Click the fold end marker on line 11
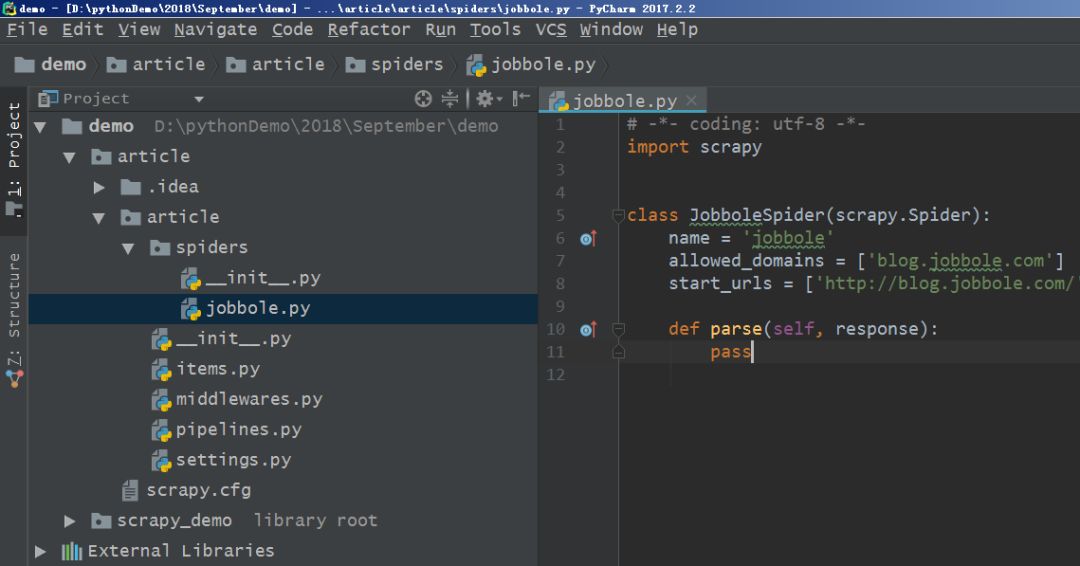 click(618, 352)
